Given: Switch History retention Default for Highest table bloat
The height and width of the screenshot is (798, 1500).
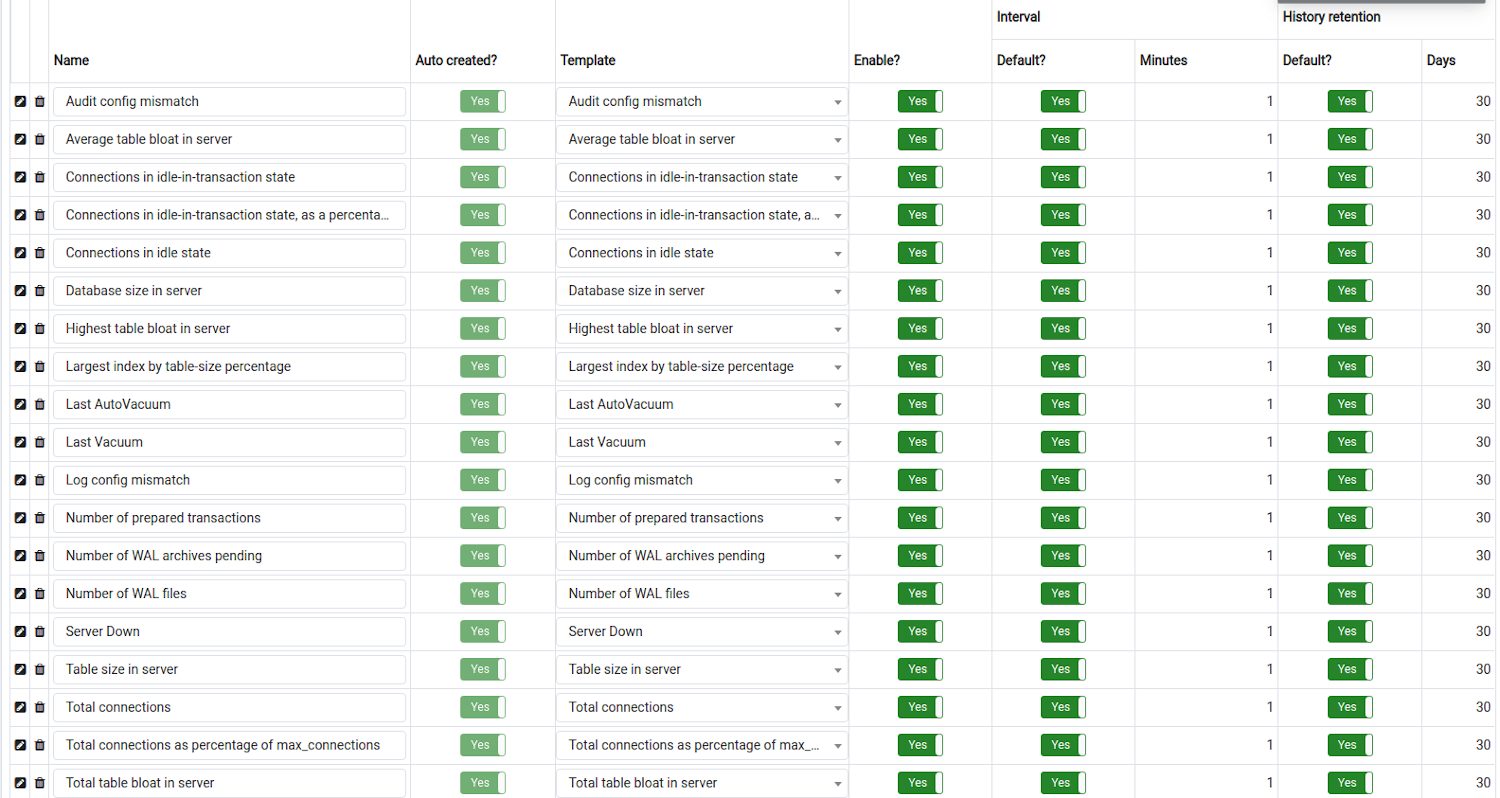Looking at the screenshot, I should point(1350,328).
